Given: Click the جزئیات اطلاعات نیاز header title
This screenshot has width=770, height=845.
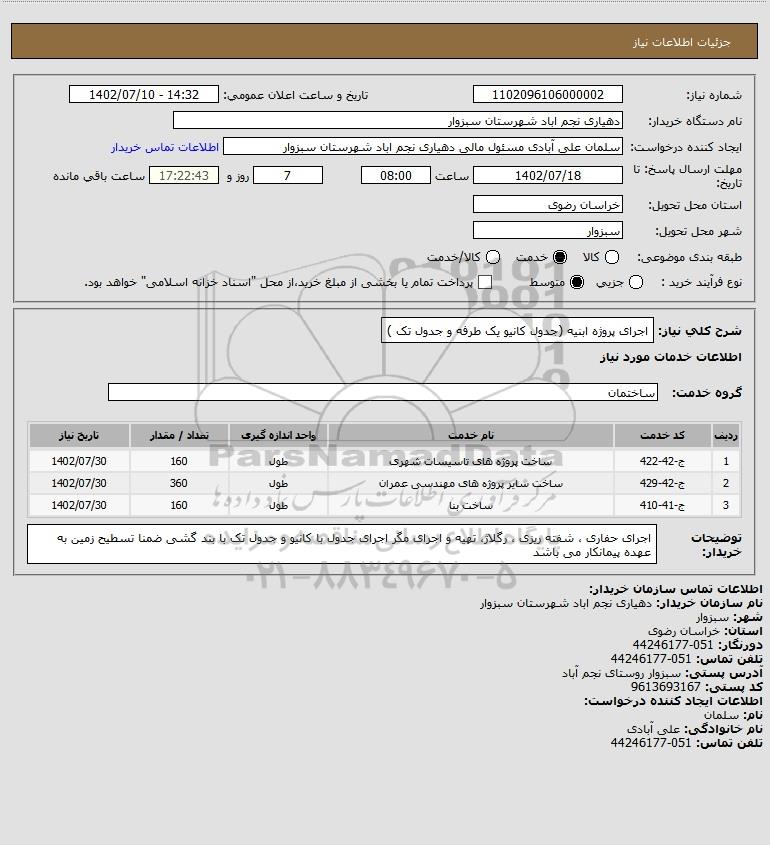Looking at the screenshot, I should click(682, 42).
